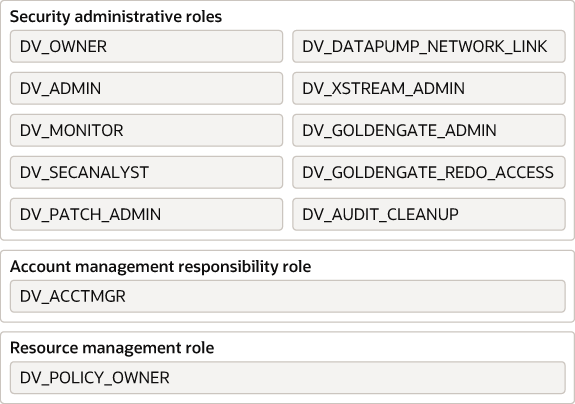Viewport: 575px width, 404px height.
Task: Click the DV_XSTREAM_ADMIN text label
Action: click(384, 89)
